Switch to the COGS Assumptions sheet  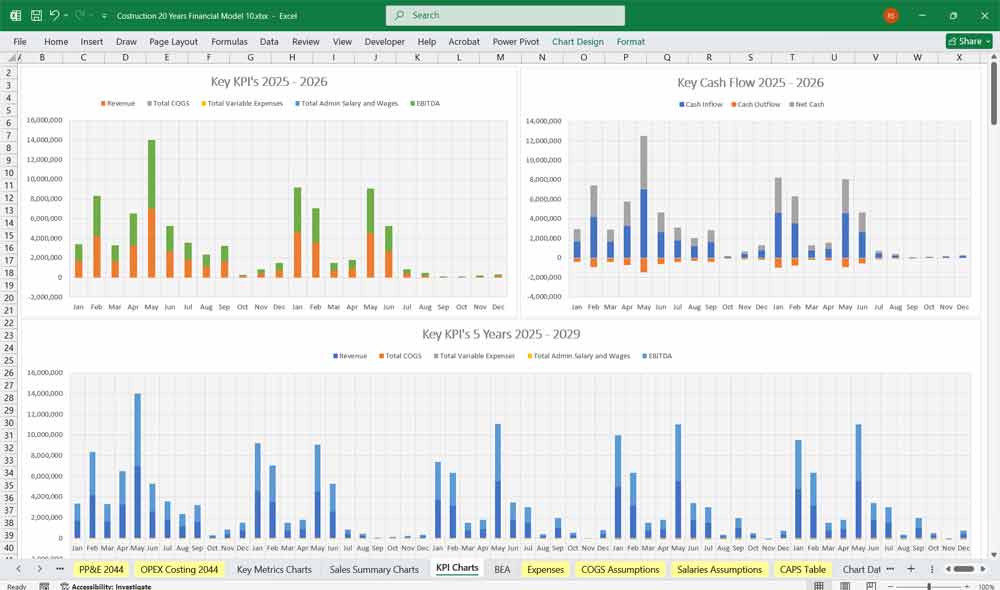(620, 569)
